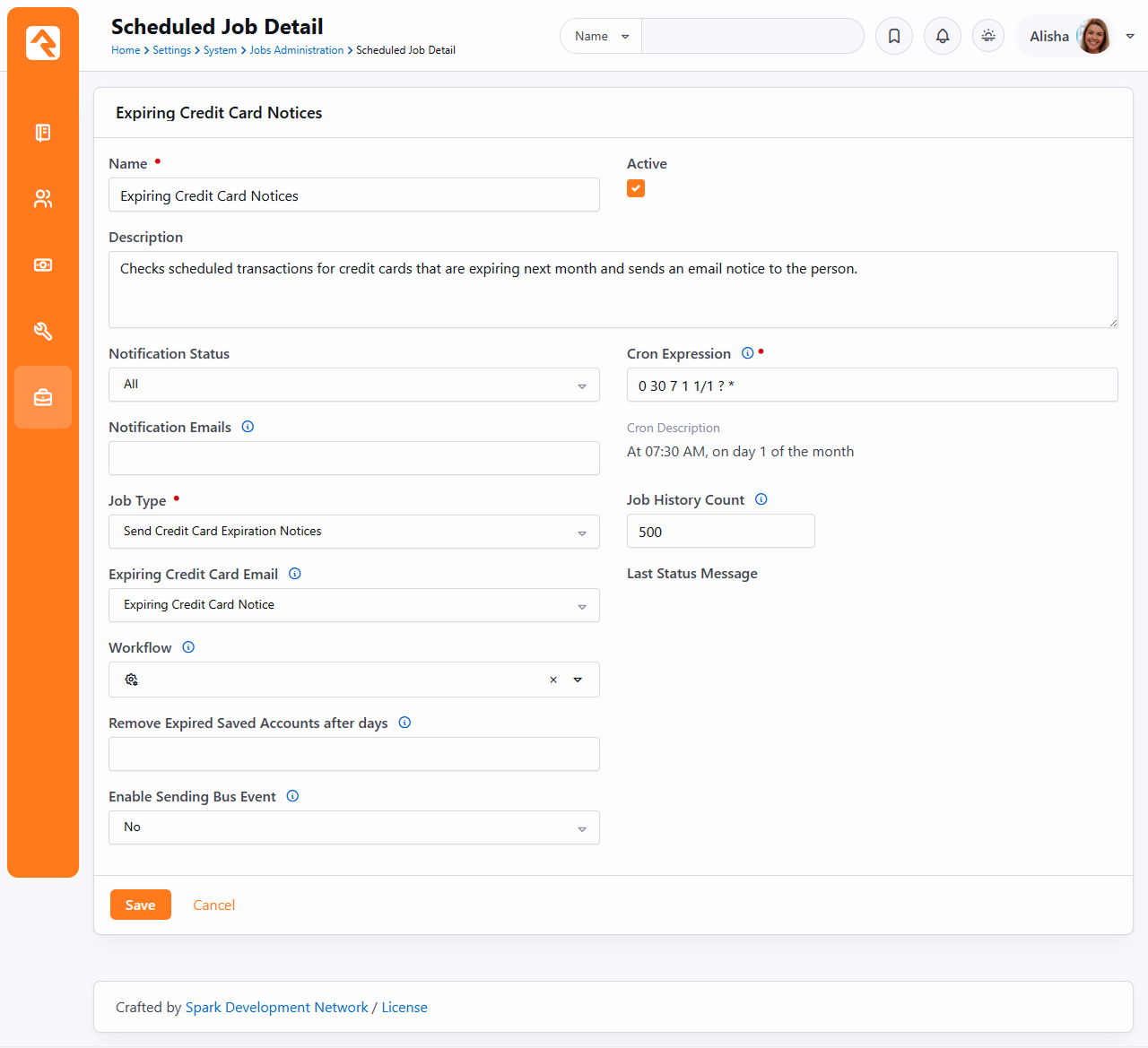Click the Rock logo in sidebar
This screenshot has width=1148, height=1048.
point(43,43)
